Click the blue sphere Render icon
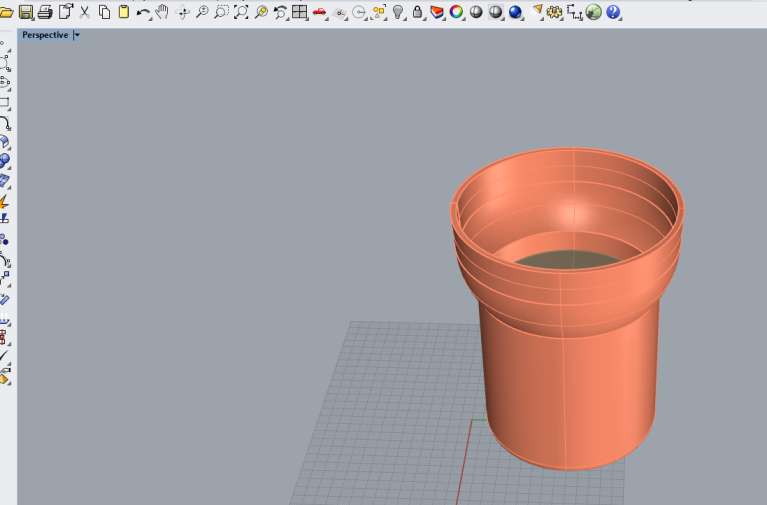 point(515,12)
